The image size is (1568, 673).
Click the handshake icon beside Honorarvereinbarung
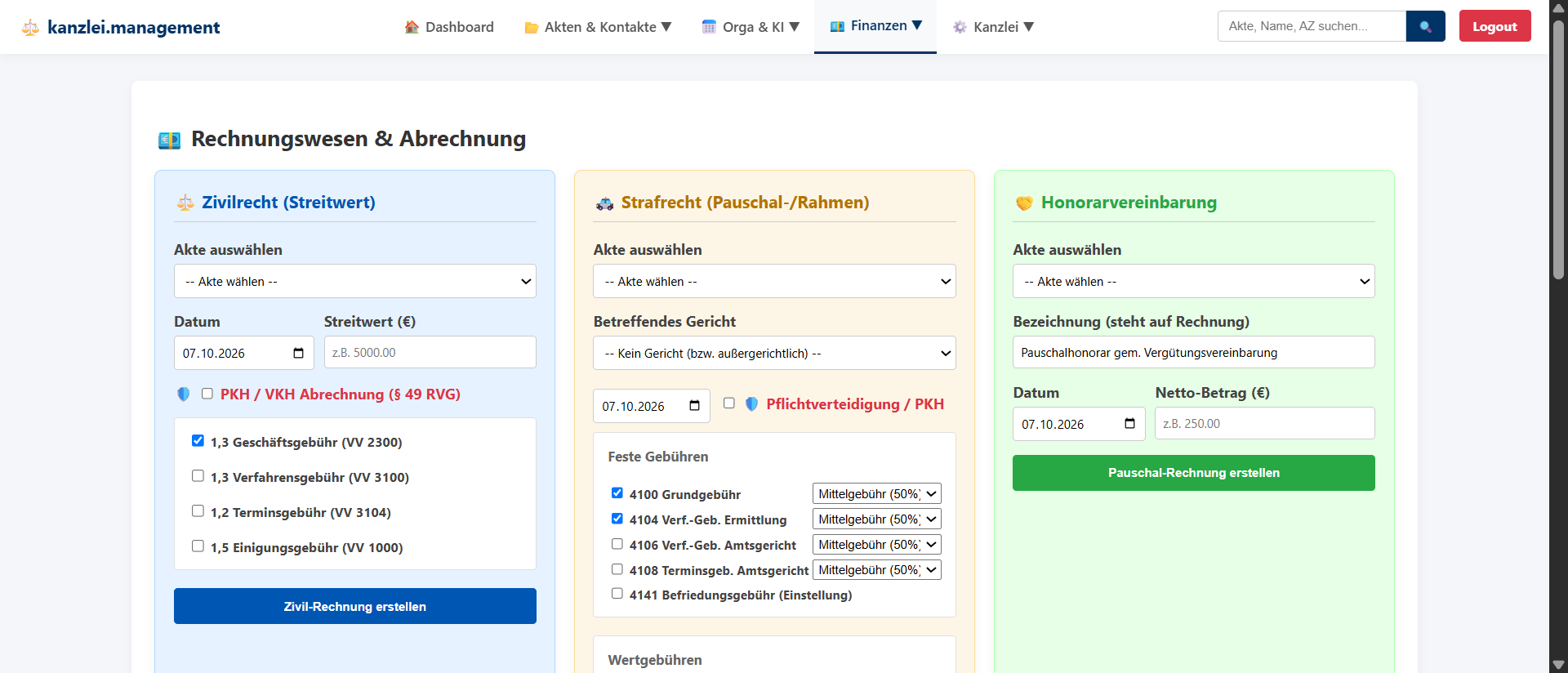tap(1024, 203)
